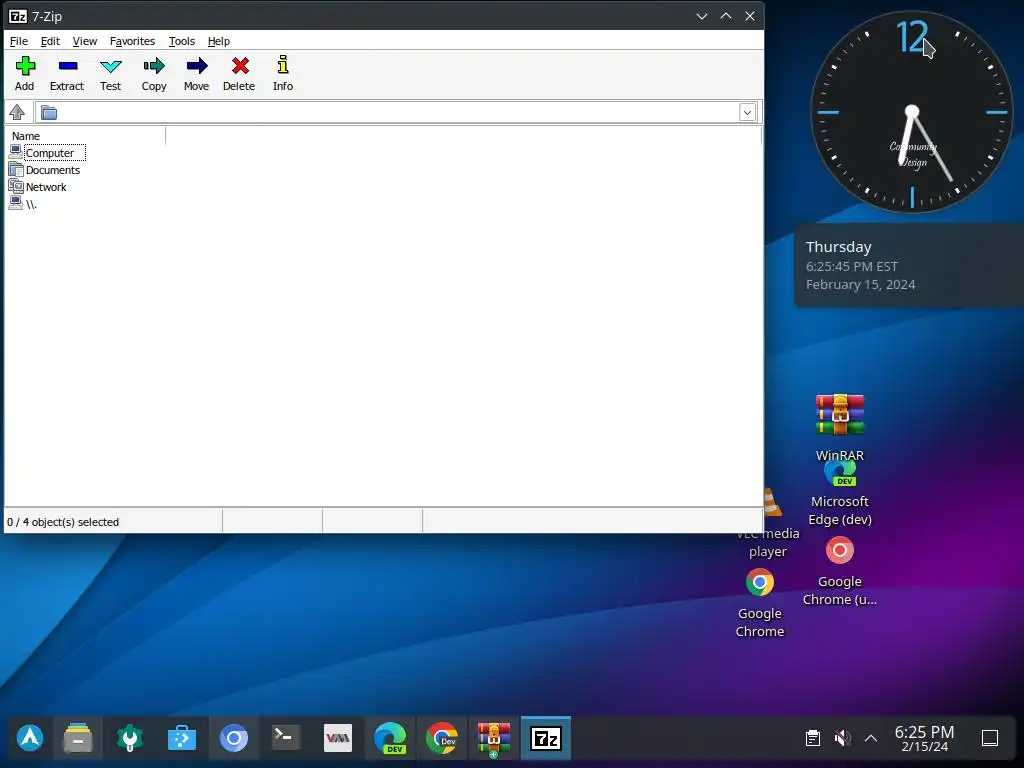Click the objects selected status text
Image resolution: width=1024 pixels, height=768 pixels.
point(63,522)
